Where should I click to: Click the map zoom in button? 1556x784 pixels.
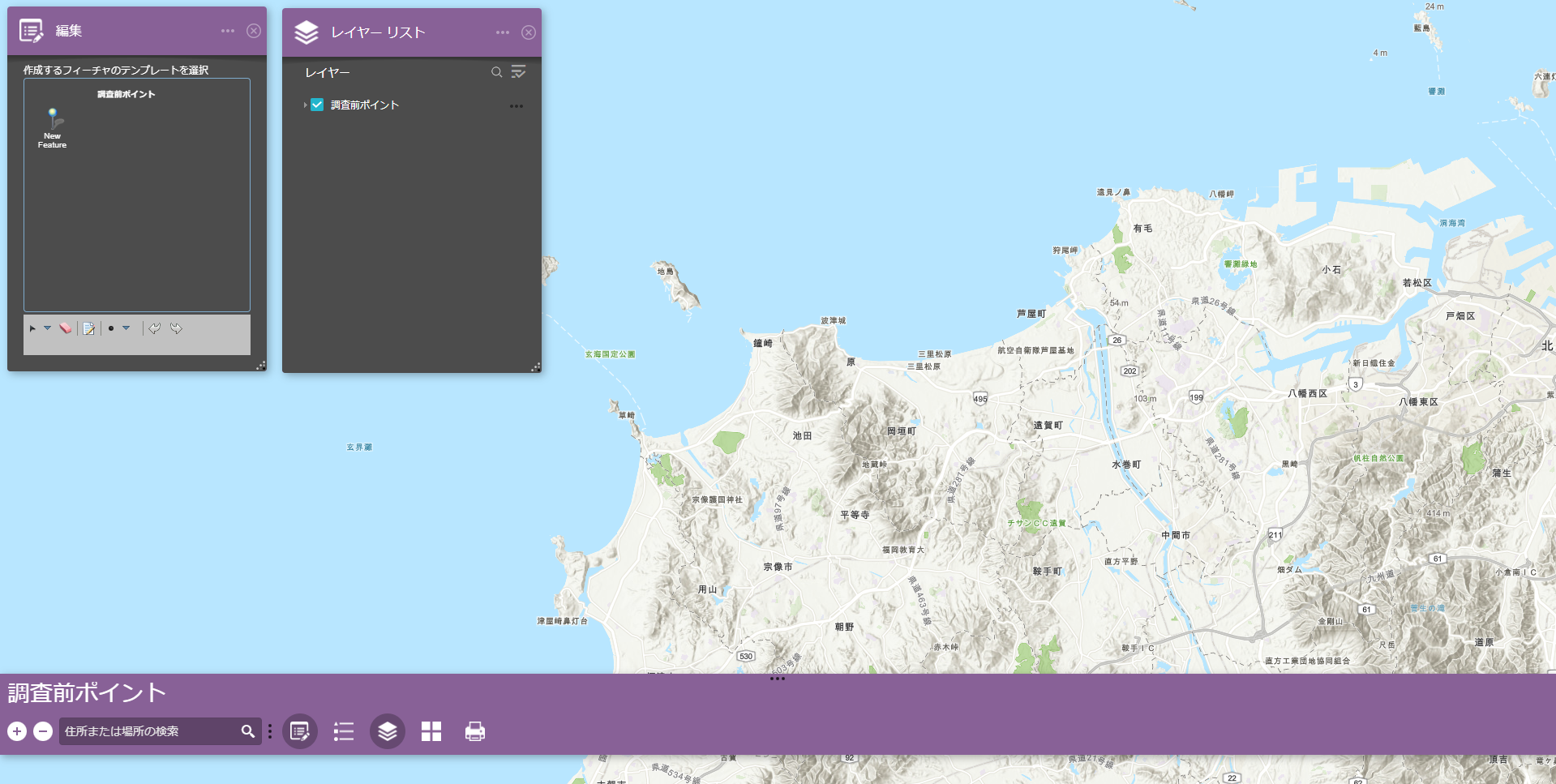(x=17, y=731)
